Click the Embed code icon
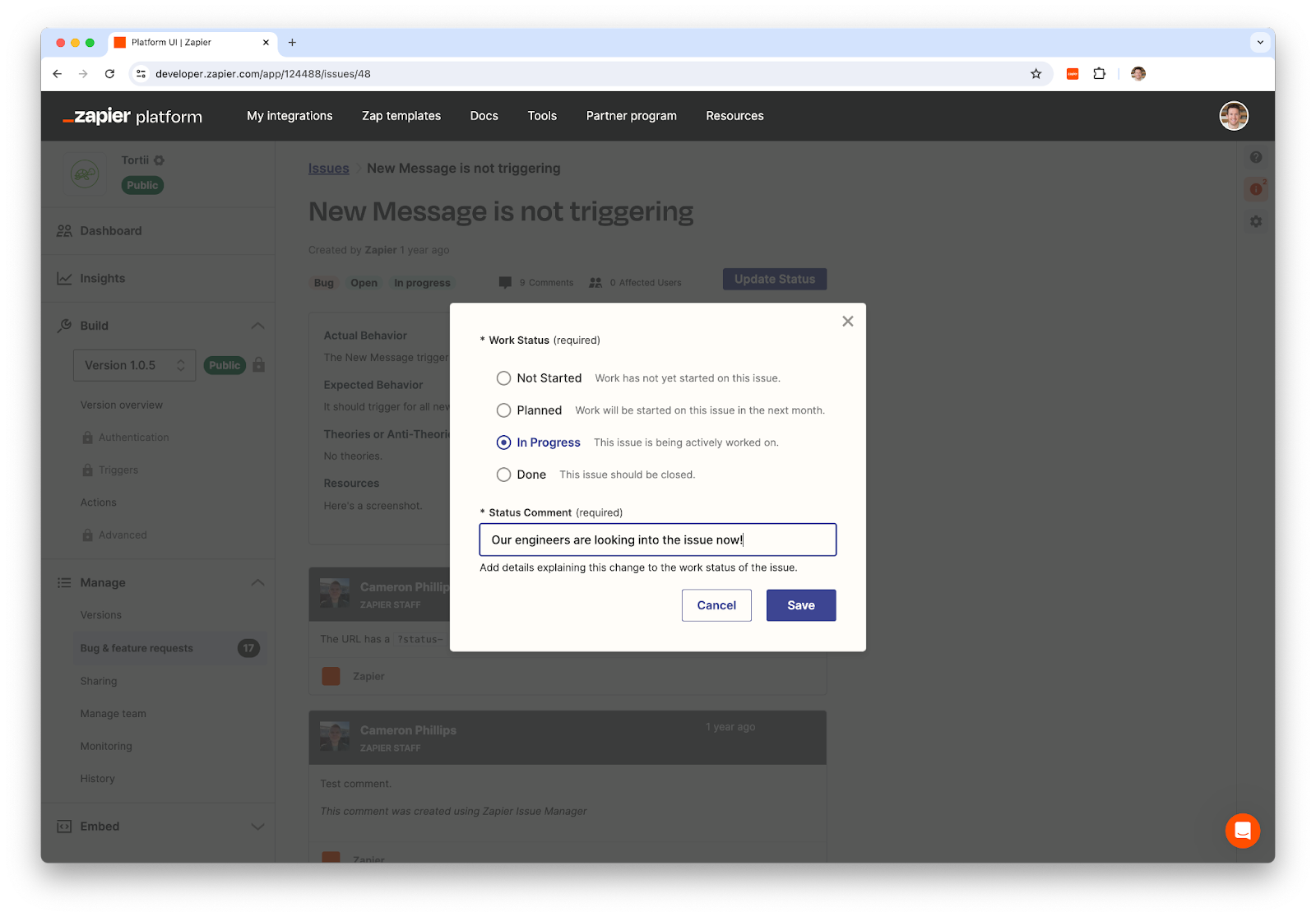The width and height of the screenshot is (1316, 917). click(64, 827)
